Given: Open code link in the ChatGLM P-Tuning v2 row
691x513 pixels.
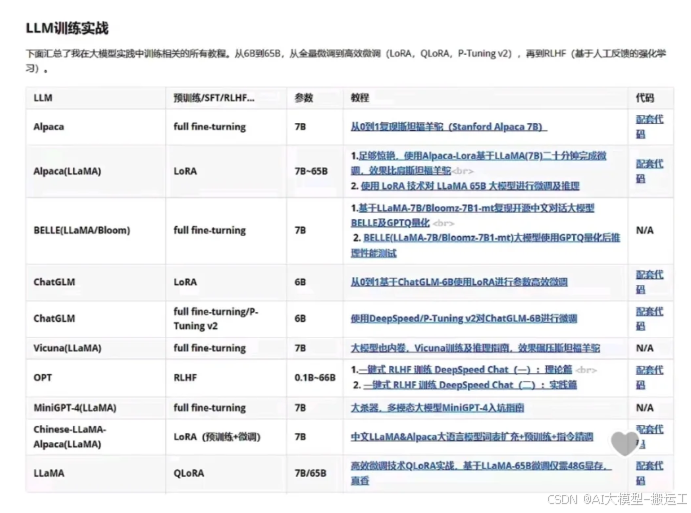Looking at the screenshot, I should click(650, 319).
